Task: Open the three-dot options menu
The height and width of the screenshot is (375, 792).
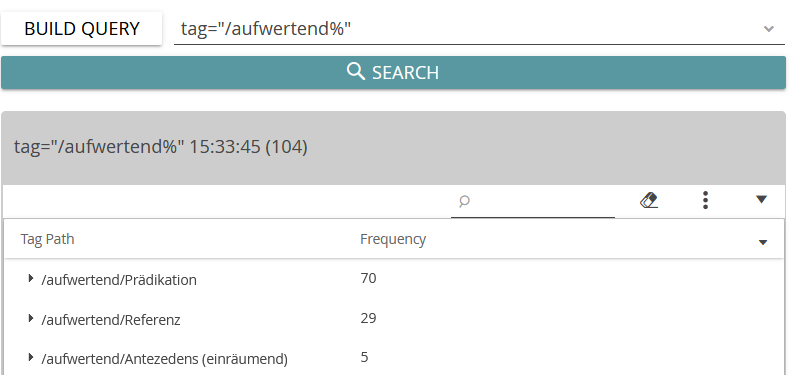Action: click(x=706, y=200)
